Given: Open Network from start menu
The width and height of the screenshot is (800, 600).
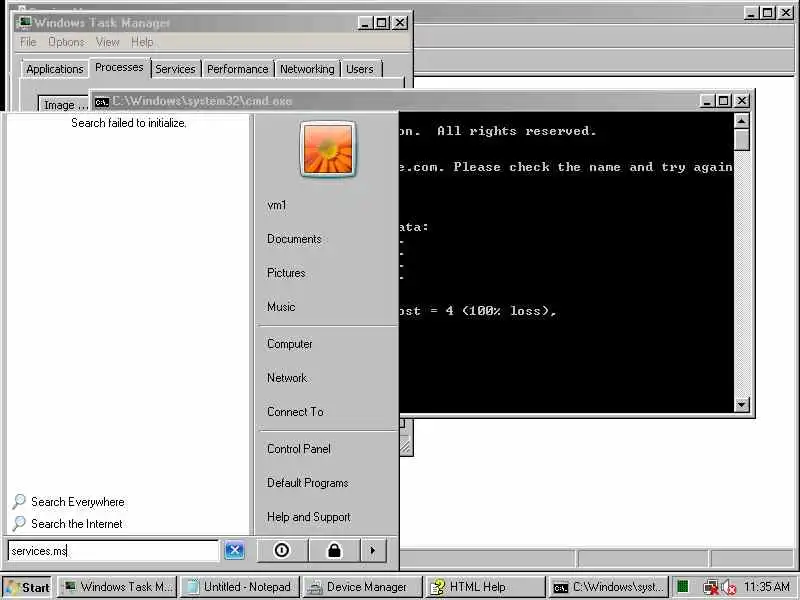Looking at the screenshot, I should [x=287, y=378].
